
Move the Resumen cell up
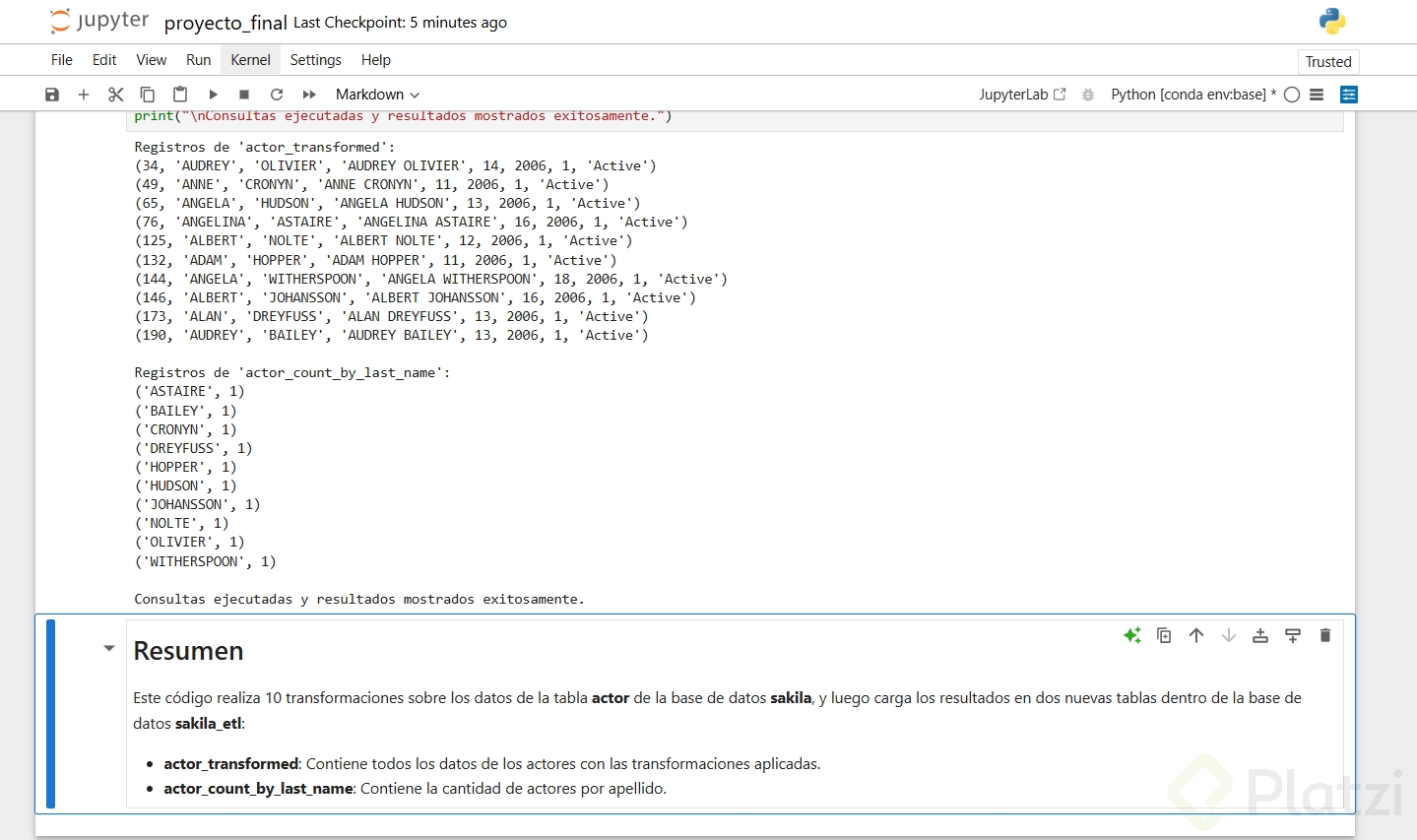pyautogui.click(x=1196, y=635)
